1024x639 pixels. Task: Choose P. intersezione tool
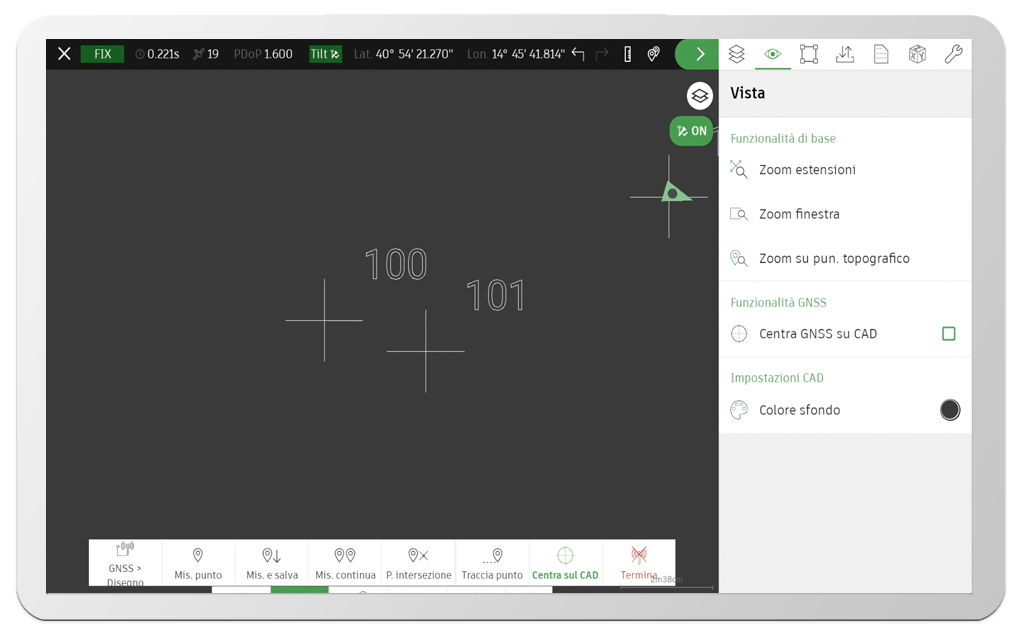tap(418, 563)
